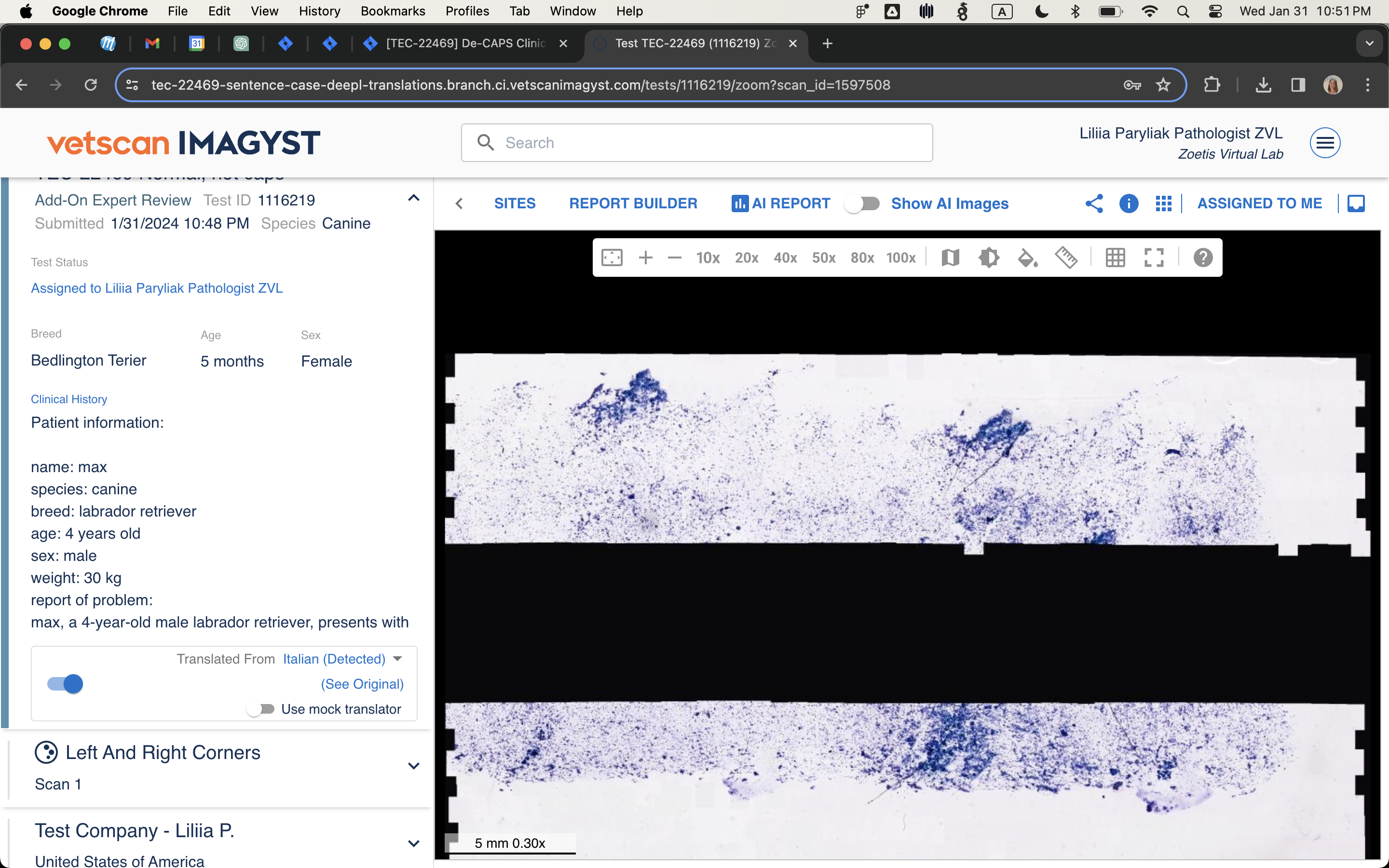Open brightness contrast adjustment icon
This screenshot has height=868, width=1389.
tap(989, 258)
